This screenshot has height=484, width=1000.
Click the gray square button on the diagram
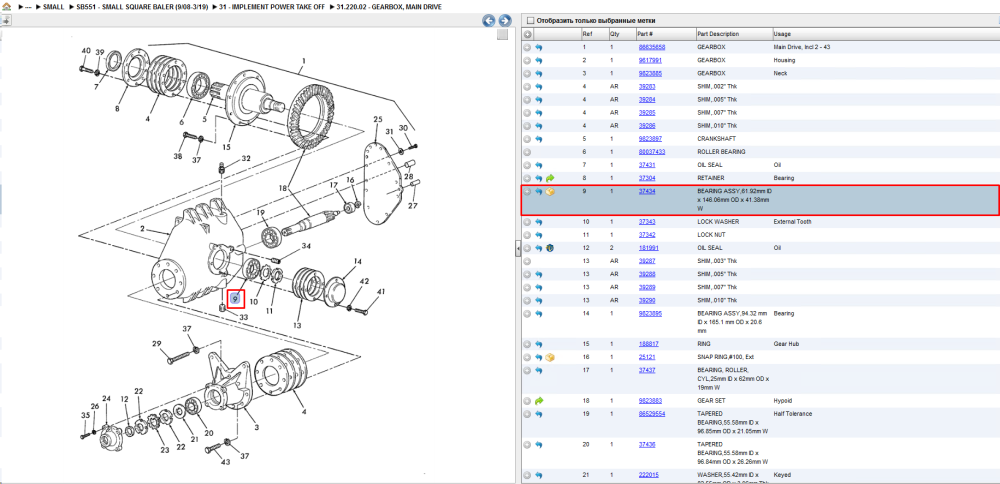click(x=503, y=34)
